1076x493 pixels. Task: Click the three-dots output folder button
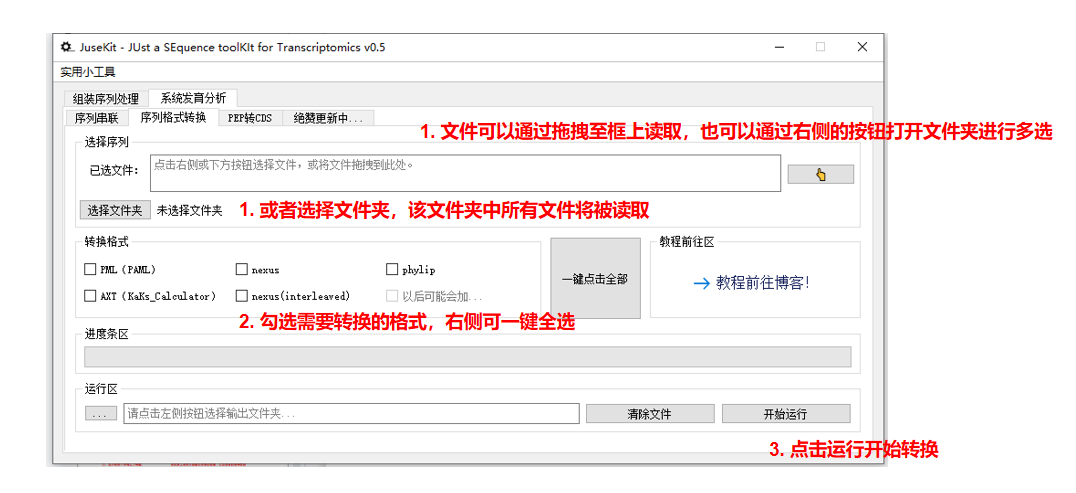tap(100, 414)
